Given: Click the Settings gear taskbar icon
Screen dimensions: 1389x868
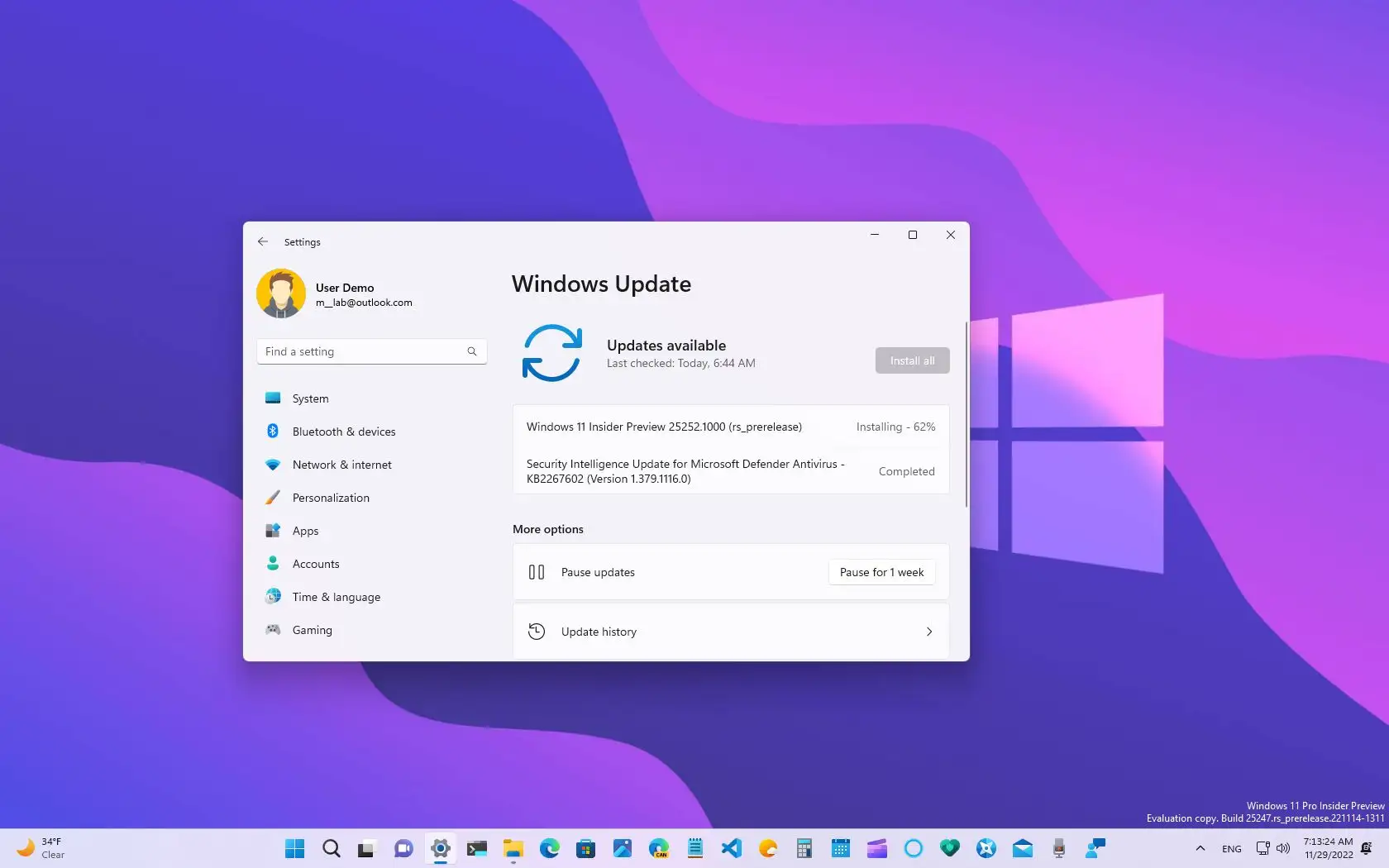Looking at the screenshot, I should (x=441, y=848).
